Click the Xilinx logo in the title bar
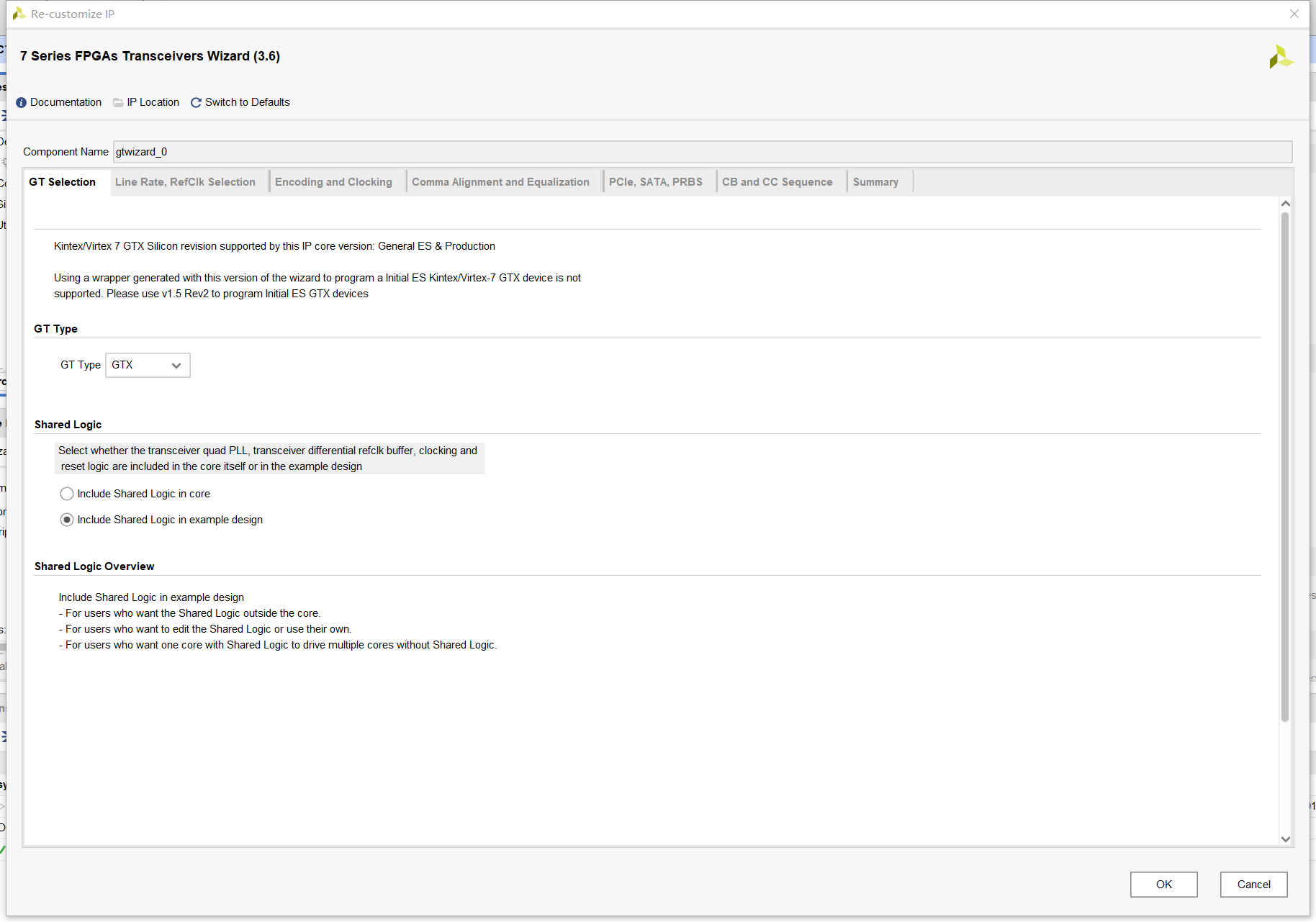The width and height of the screenshot is (1316, 922). pos(19,14)
